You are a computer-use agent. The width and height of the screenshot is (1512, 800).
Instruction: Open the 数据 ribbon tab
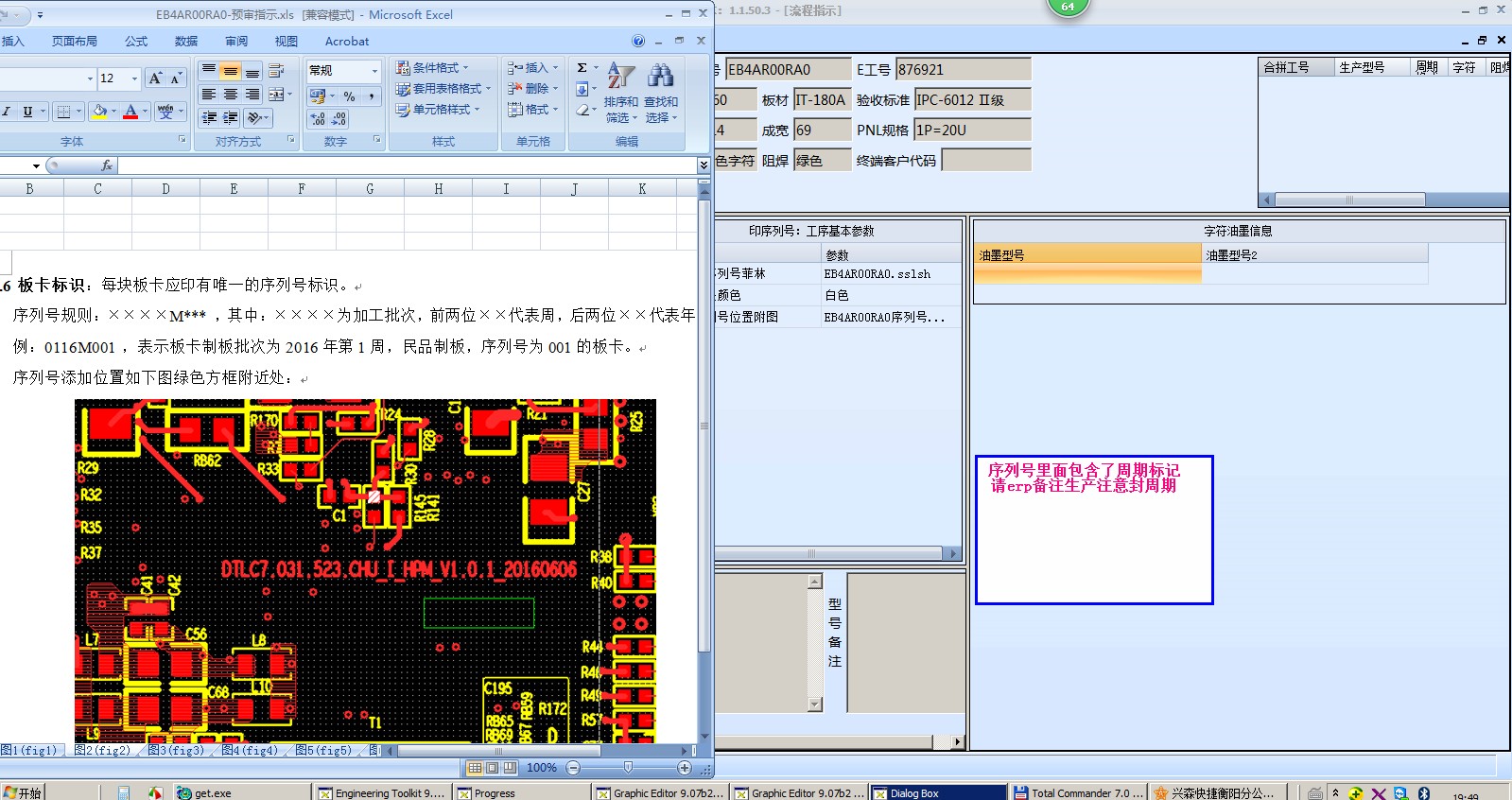186,42
